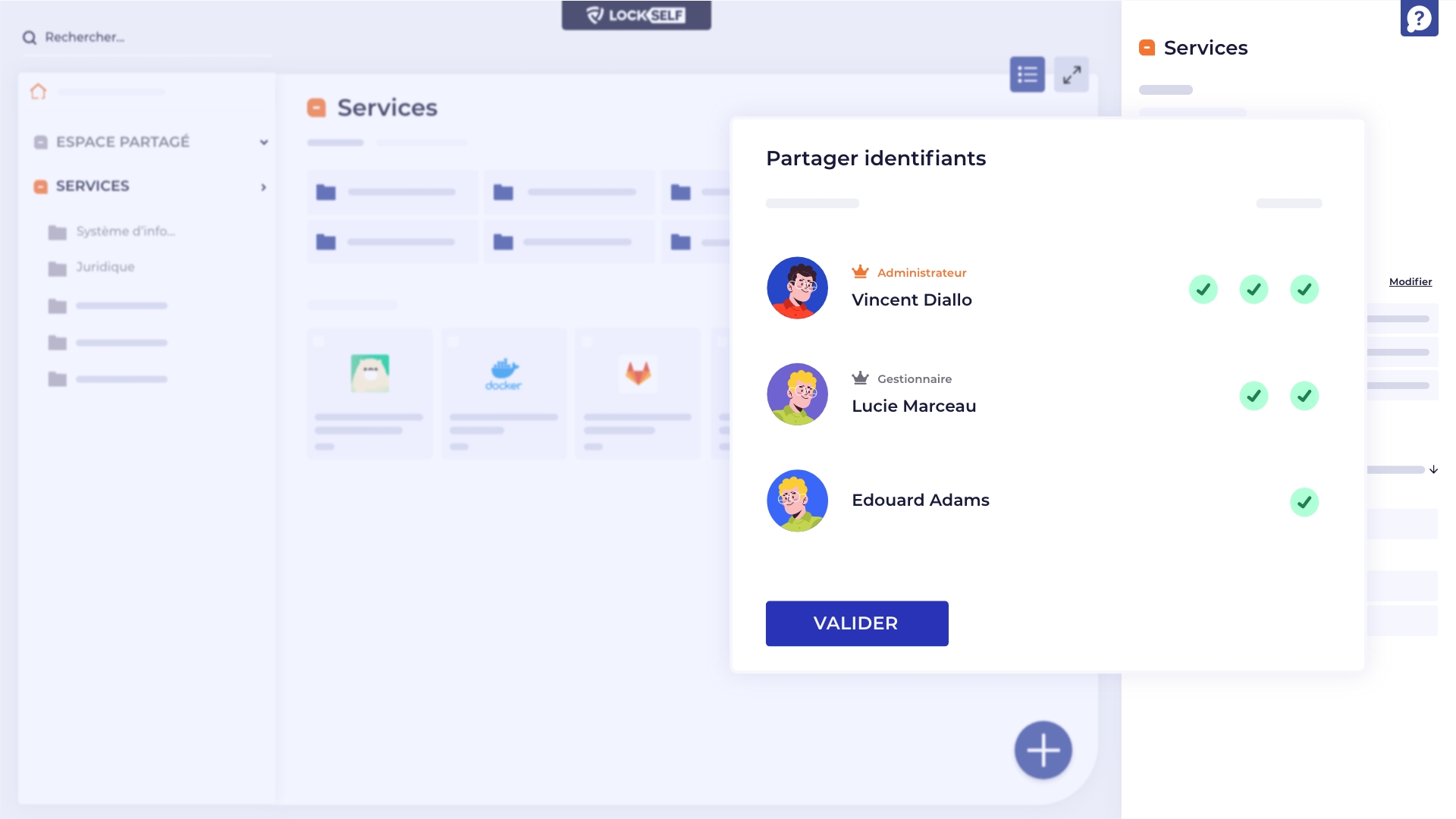Click the list view icon in Services

click(1027, 74)
